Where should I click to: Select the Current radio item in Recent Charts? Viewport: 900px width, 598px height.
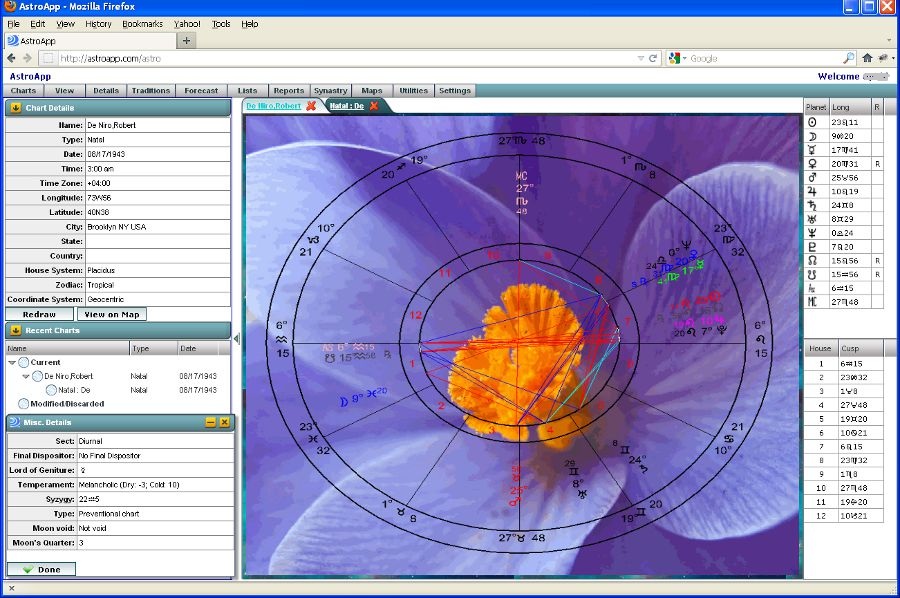24,362
